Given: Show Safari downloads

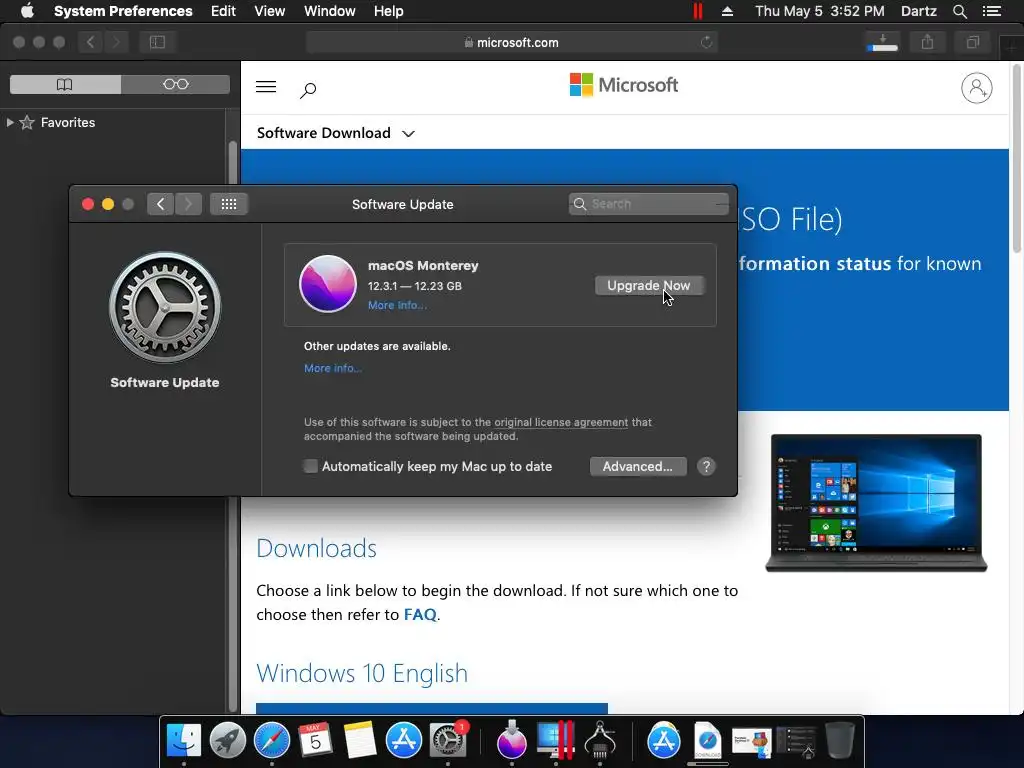Looking at the screenshot, I should [x=882, y=42].
